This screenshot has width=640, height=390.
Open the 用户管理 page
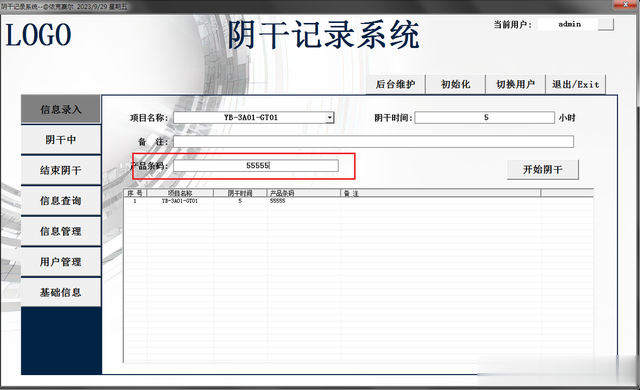(x=60, y=261)
